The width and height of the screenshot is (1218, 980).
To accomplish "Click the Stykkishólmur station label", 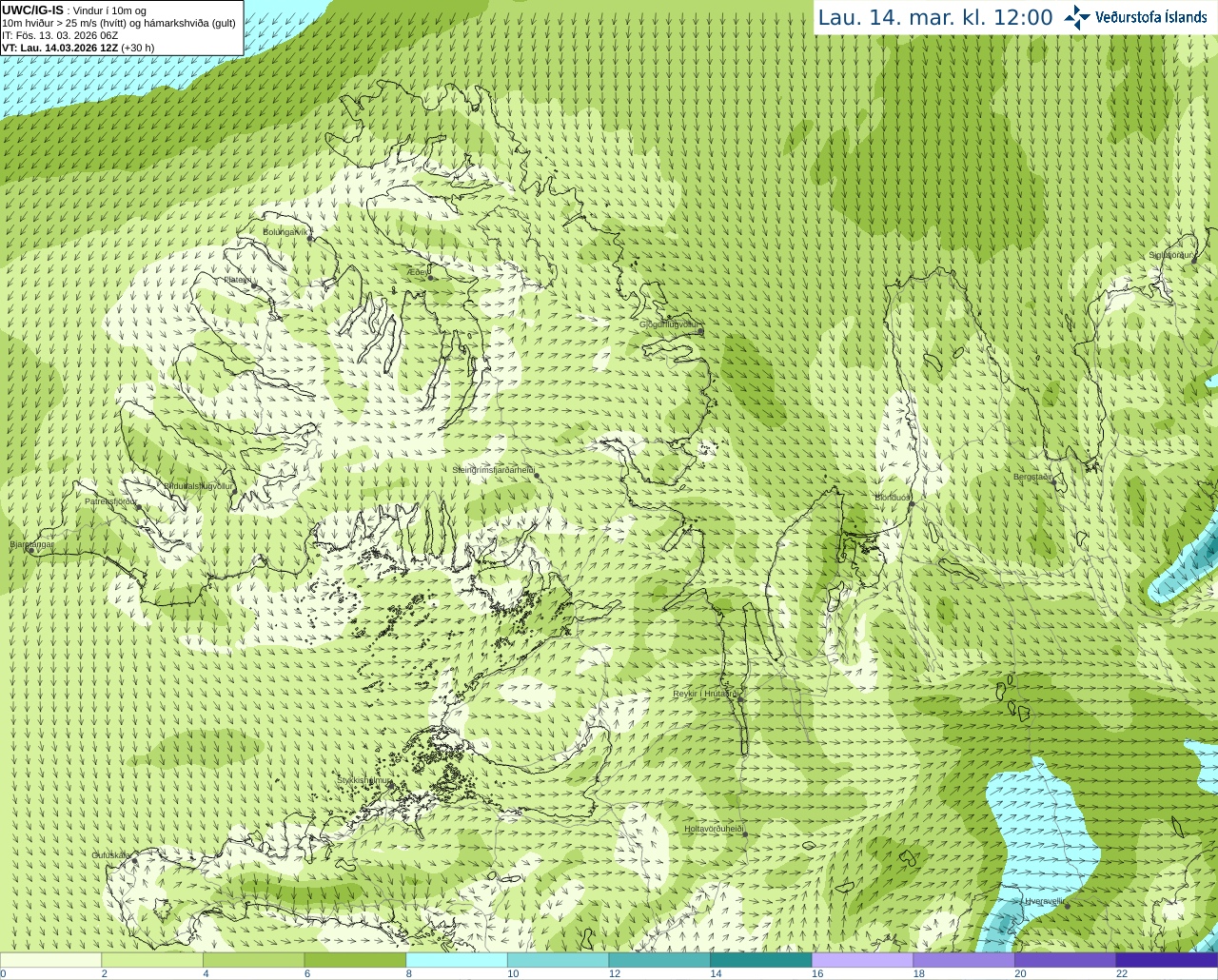I will click(363, 780).
